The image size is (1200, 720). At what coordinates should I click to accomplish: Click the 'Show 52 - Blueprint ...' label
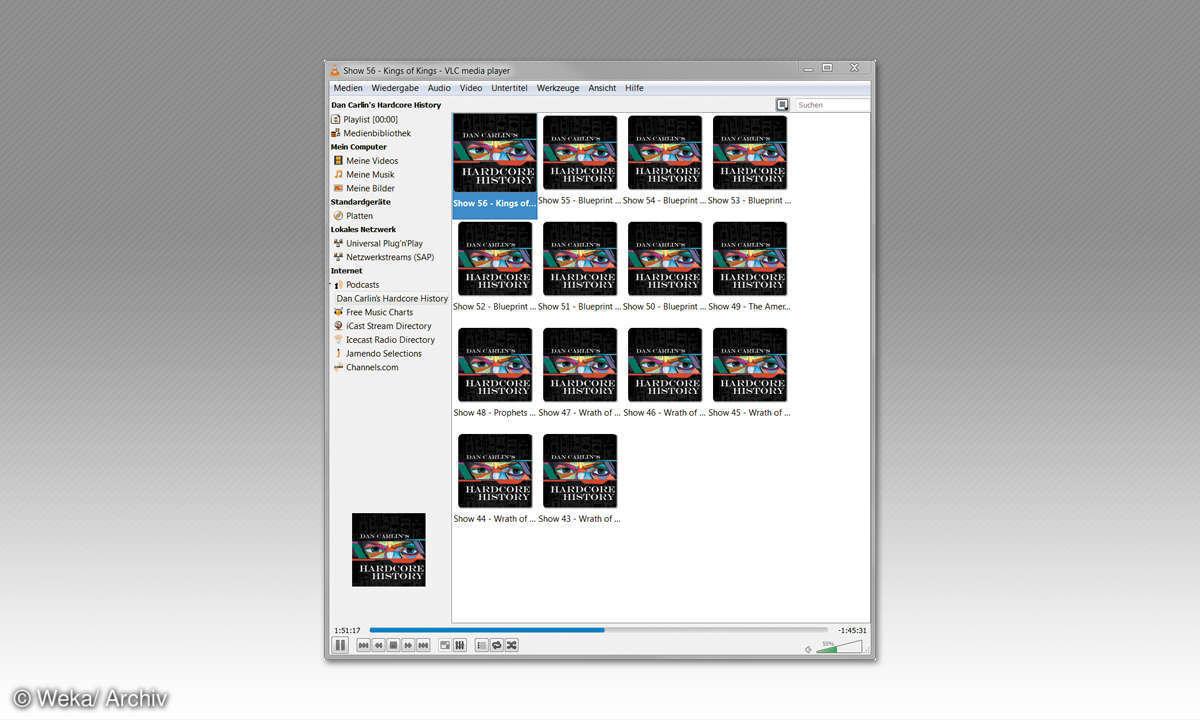pos(494,307)
